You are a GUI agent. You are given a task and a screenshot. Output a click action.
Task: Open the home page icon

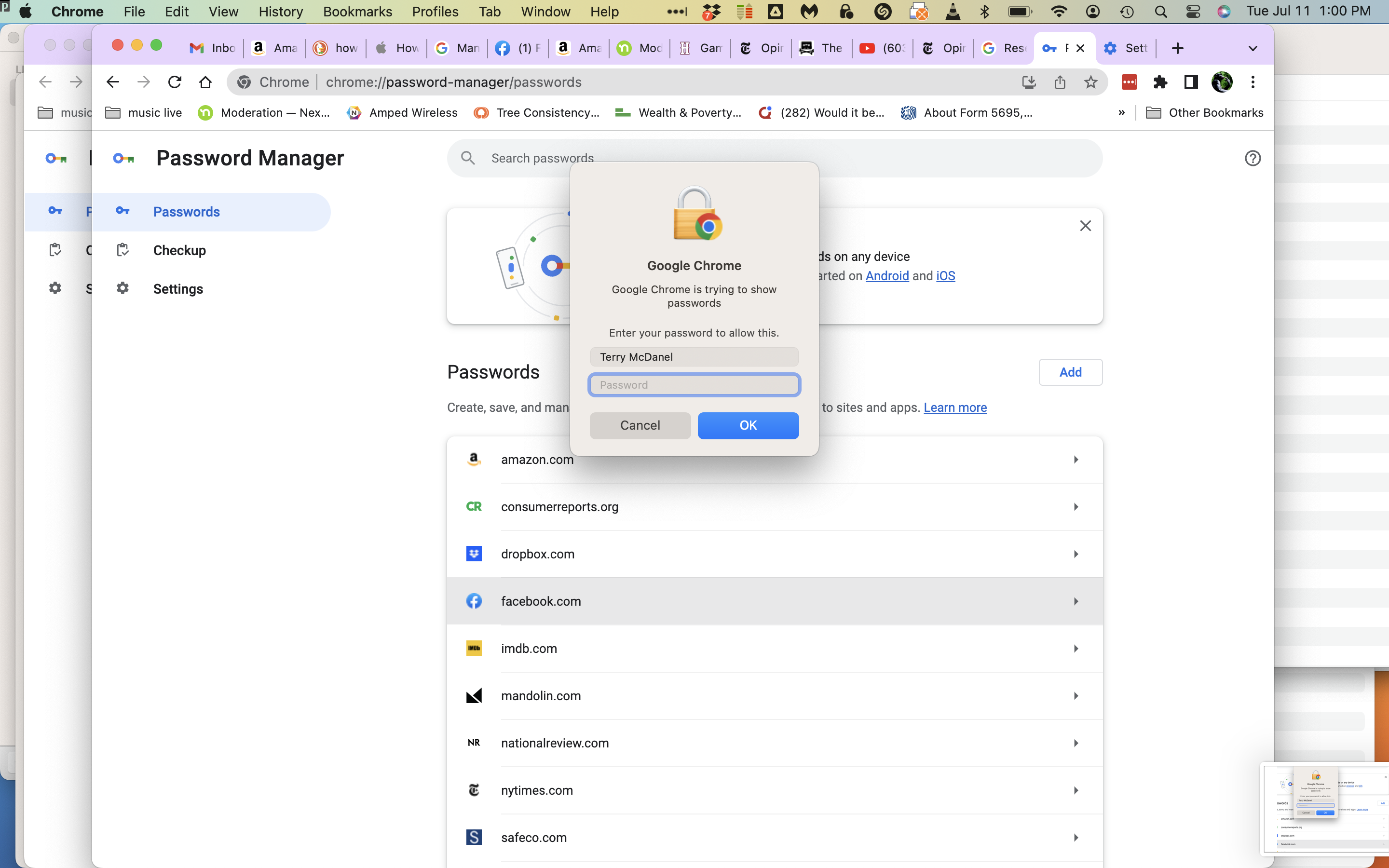pos(205,82)
